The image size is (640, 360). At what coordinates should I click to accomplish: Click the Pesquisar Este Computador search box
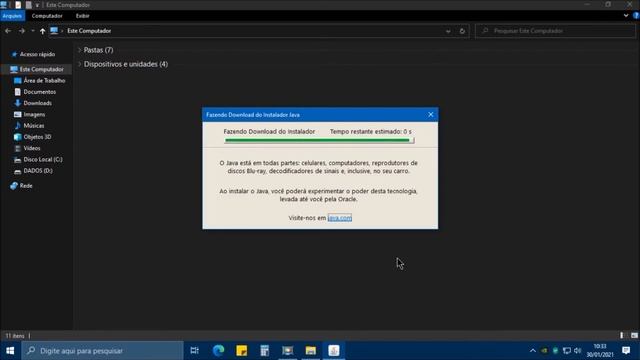[x=556, y=31]
